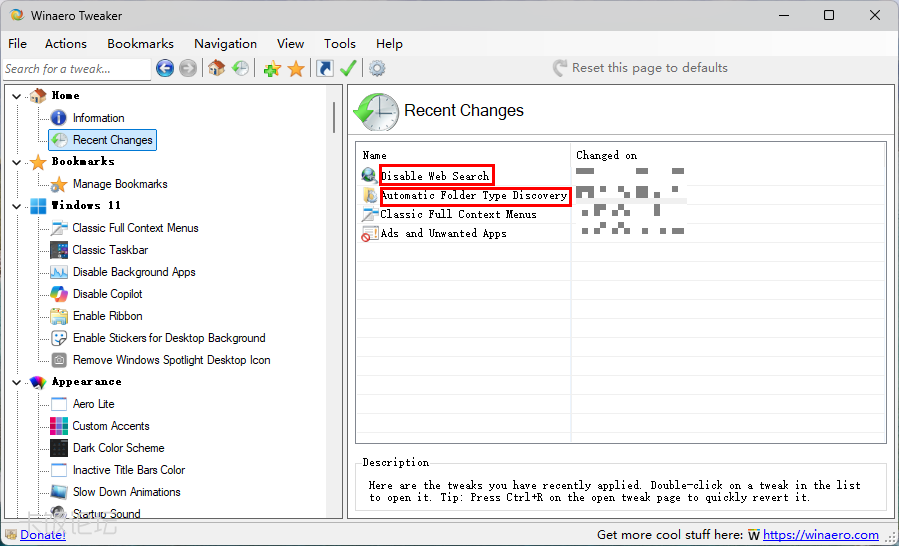Open the Tools menu

tap(339, 43)
